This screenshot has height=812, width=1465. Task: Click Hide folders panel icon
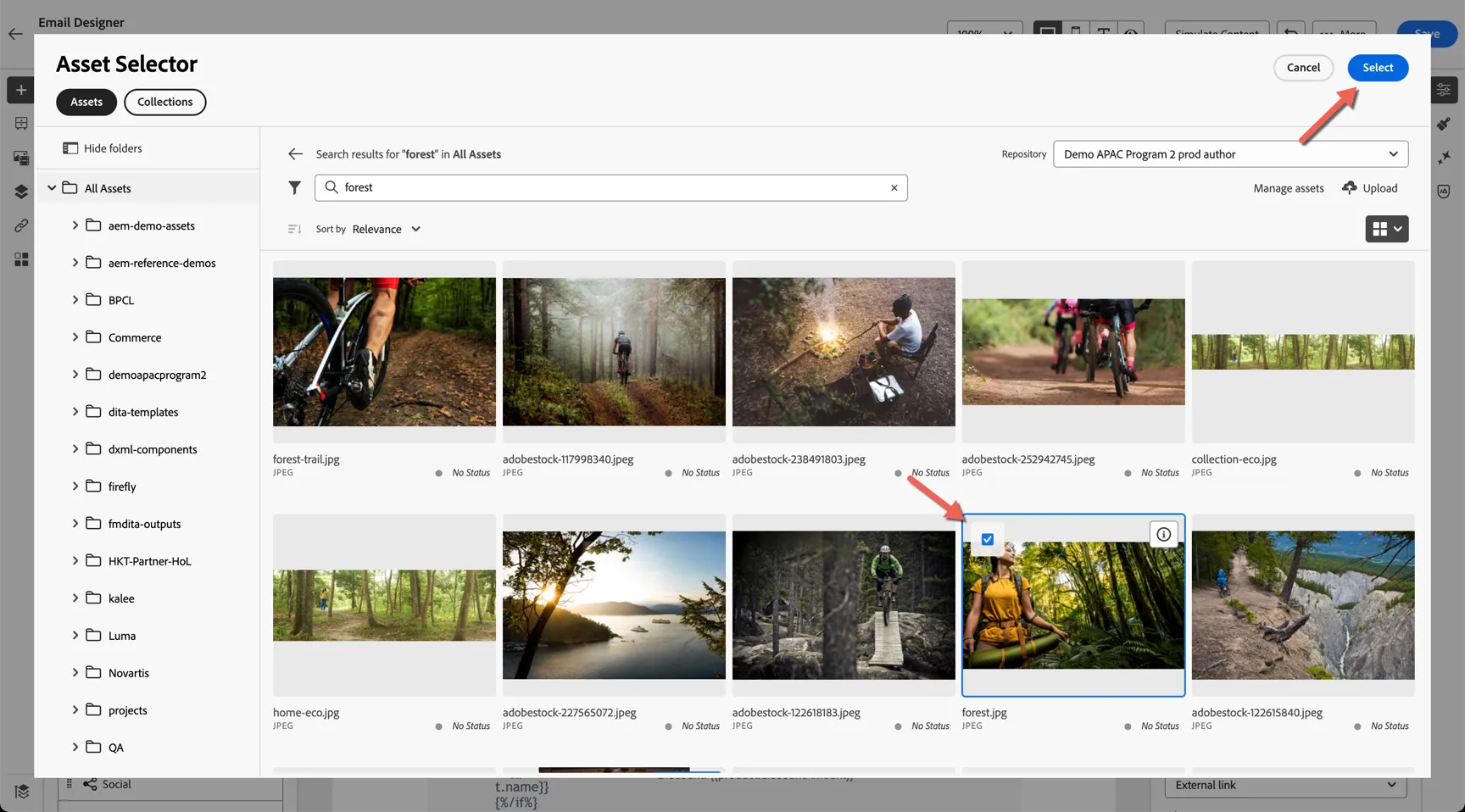70,148
